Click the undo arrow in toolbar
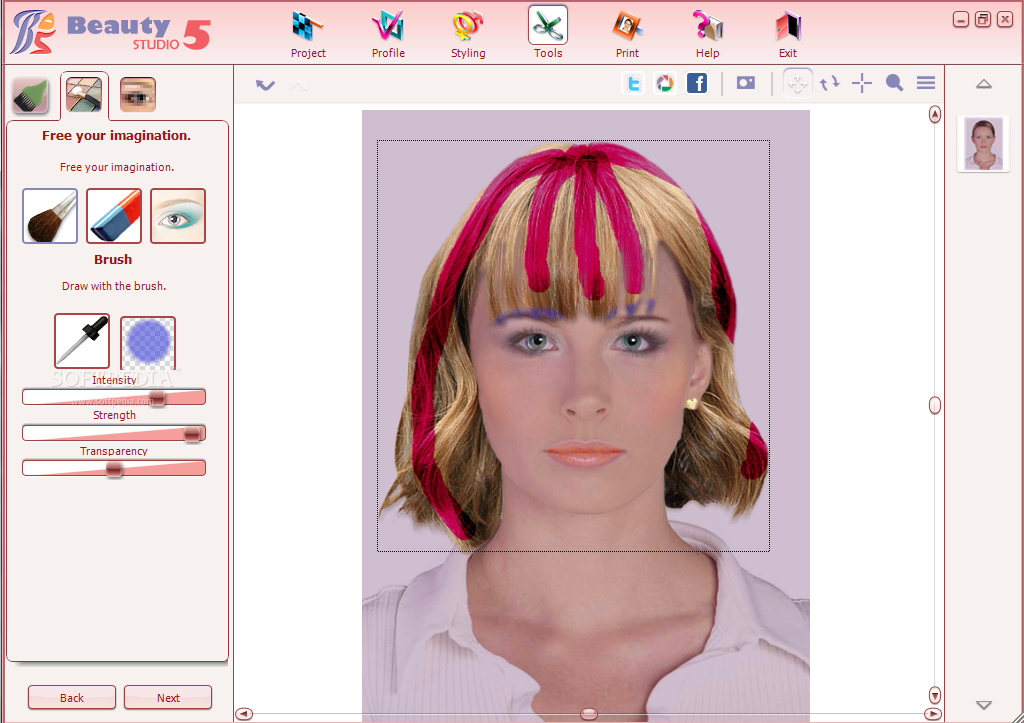 point(265,85)
